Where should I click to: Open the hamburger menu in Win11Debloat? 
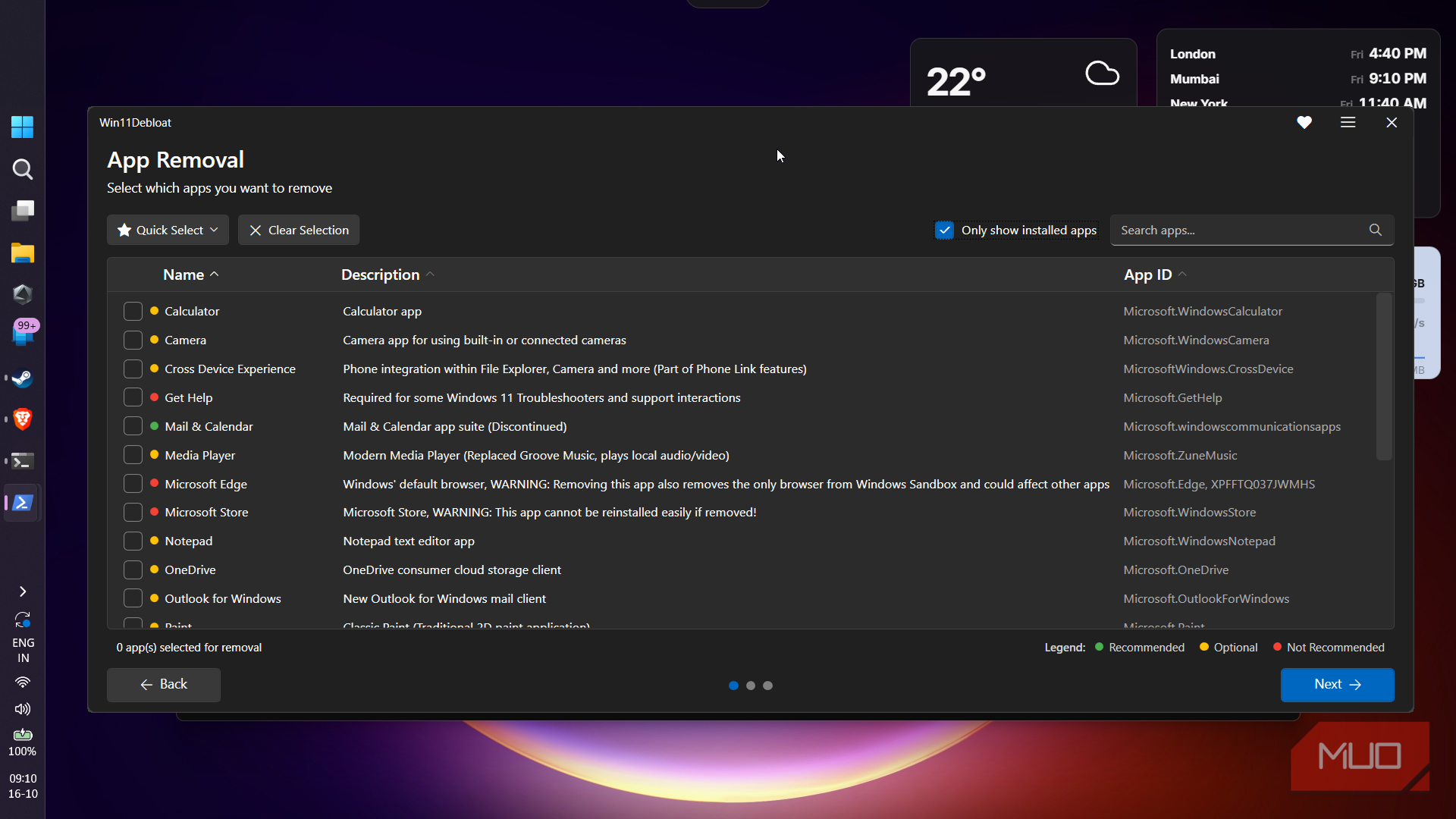click(1348, 122)
